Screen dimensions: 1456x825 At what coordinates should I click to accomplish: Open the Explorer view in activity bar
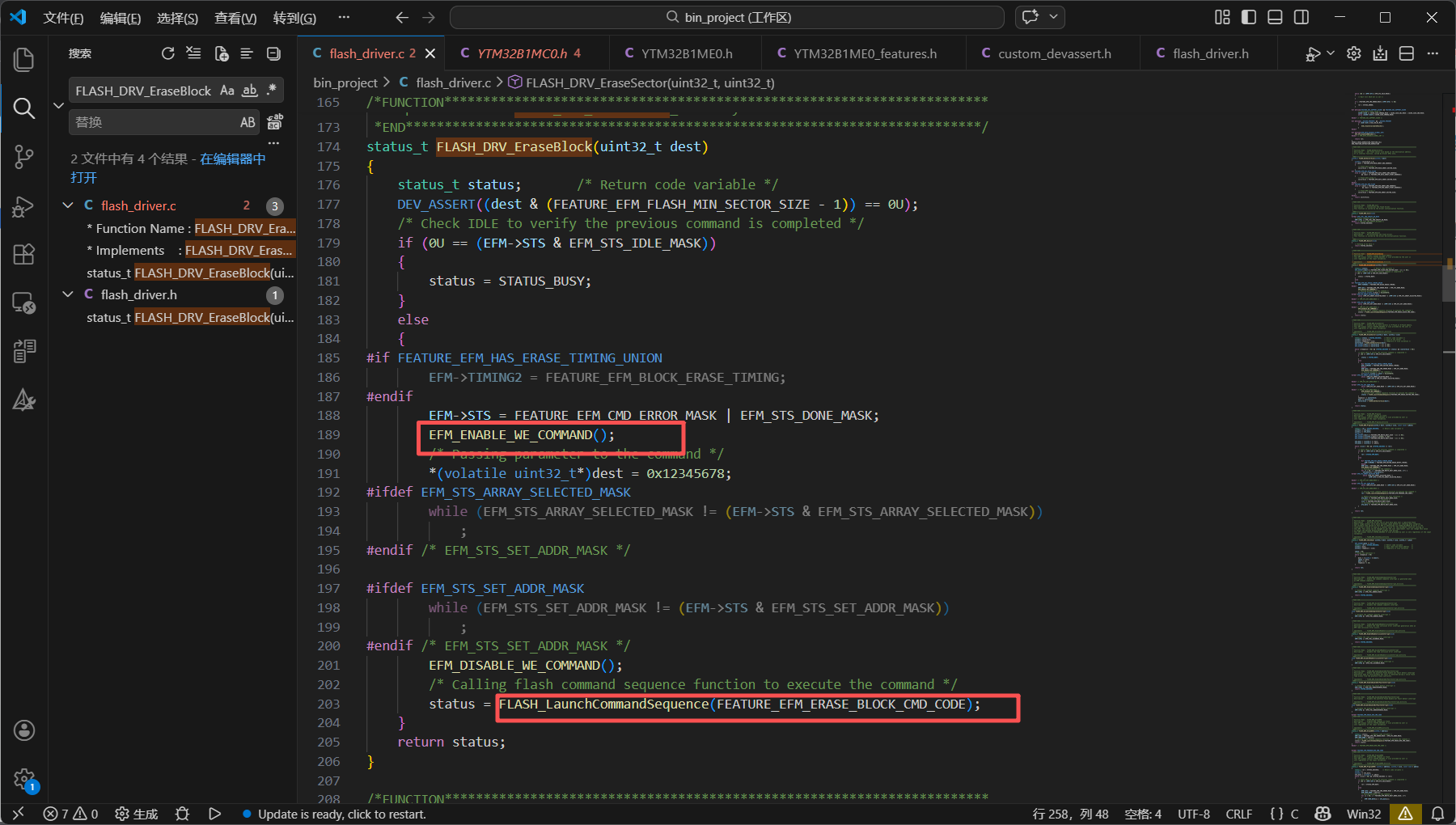point(24,60)
